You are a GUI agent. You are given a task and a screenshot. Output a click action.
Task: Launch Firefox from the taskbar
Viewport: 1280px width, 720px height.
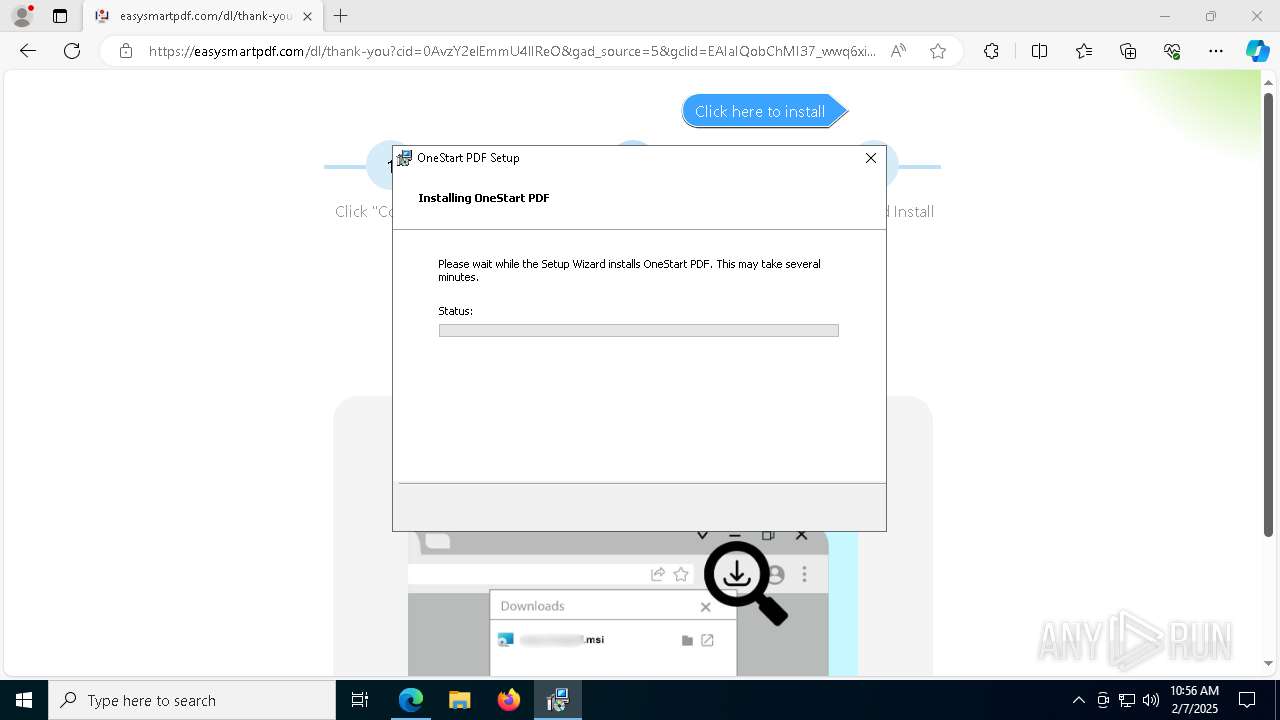pos(509,700)
